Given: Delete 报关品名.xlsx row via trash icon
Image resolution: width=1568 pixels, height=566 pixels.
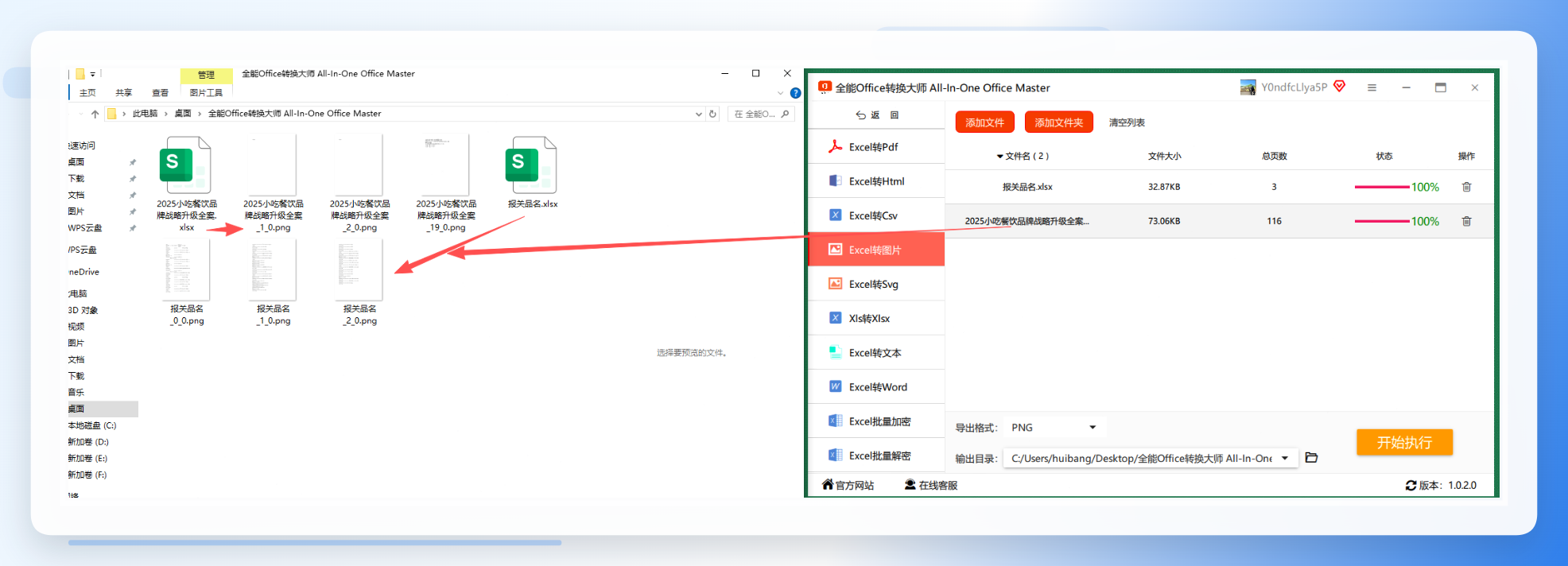Looking at the screenshot, I should coord(1466,187).
